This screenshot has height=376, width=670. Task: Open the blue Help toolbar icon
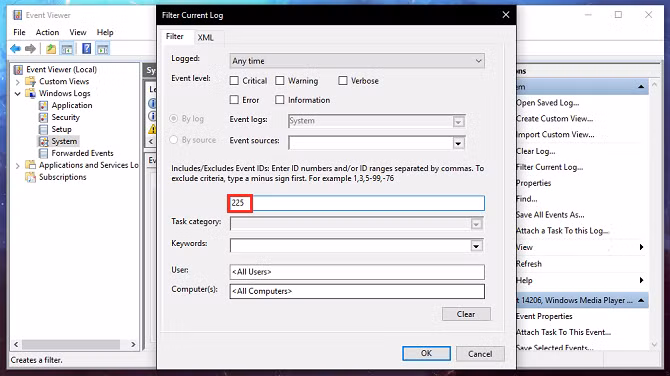pyautogui.click(x=86, y=49)
